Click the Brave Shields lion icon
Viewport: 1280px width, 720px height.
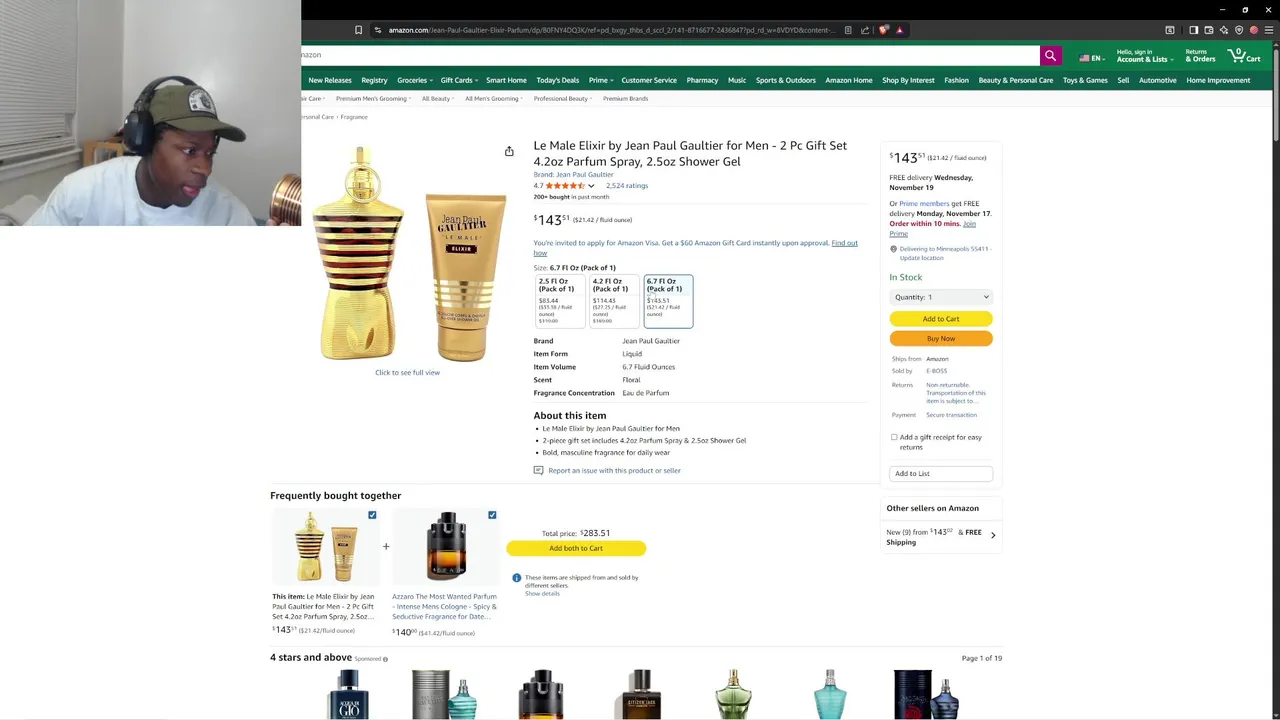883,30
